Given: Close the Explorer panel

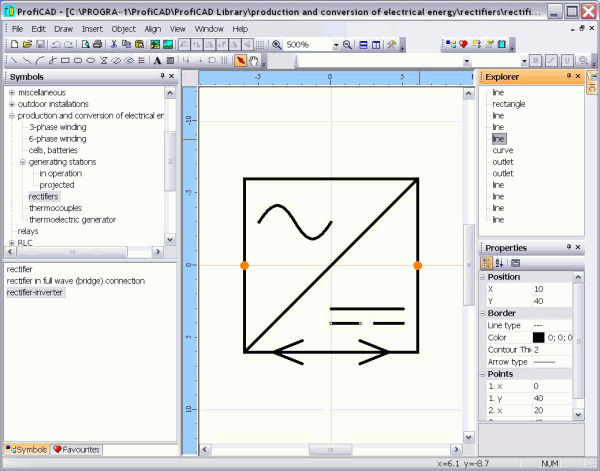Looking at the screenshot, I should click(578, 76).
